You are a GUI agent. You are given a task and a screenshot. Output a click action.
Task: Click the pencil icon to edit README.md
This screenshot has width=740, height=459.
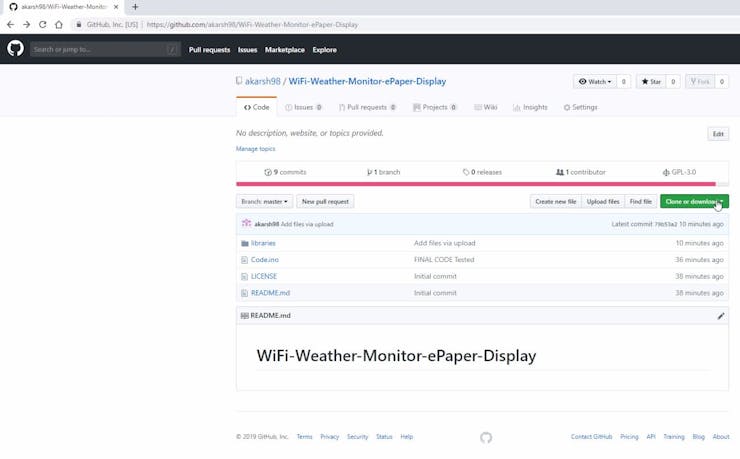[720, 316]
